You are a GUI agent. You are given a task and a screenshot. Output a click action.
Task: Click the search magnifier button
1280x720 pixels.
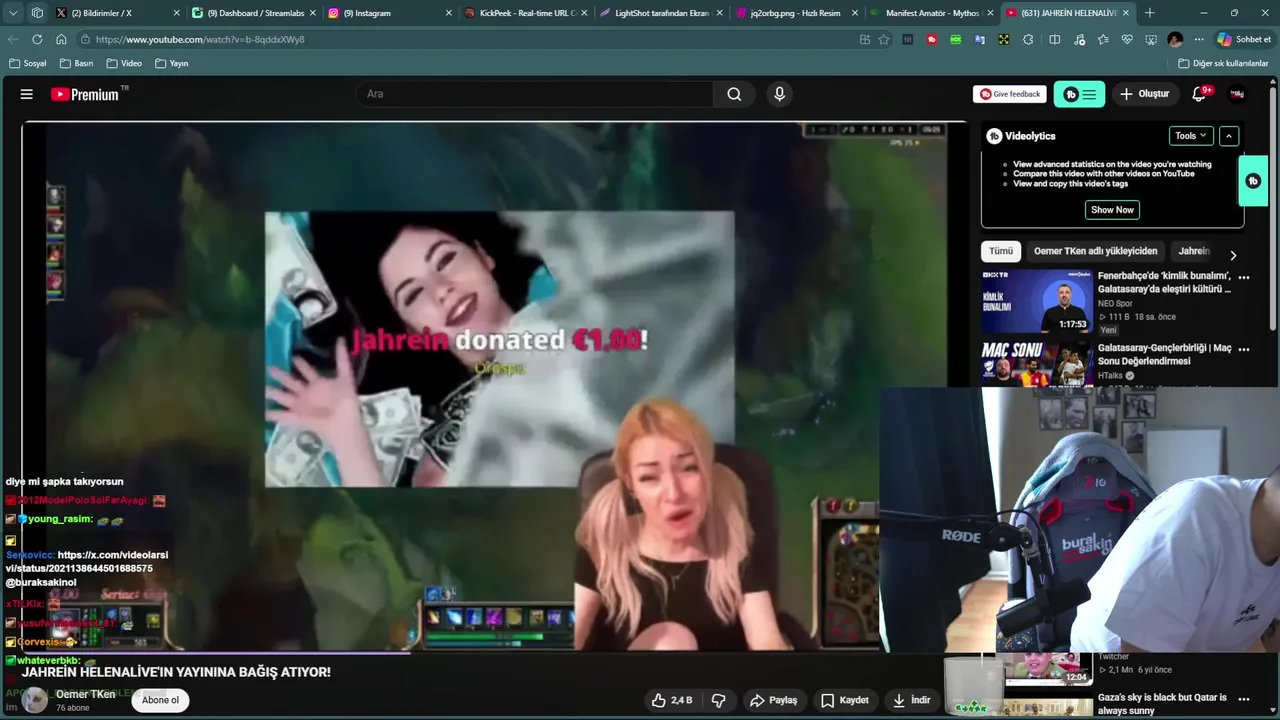pos(734,94)
